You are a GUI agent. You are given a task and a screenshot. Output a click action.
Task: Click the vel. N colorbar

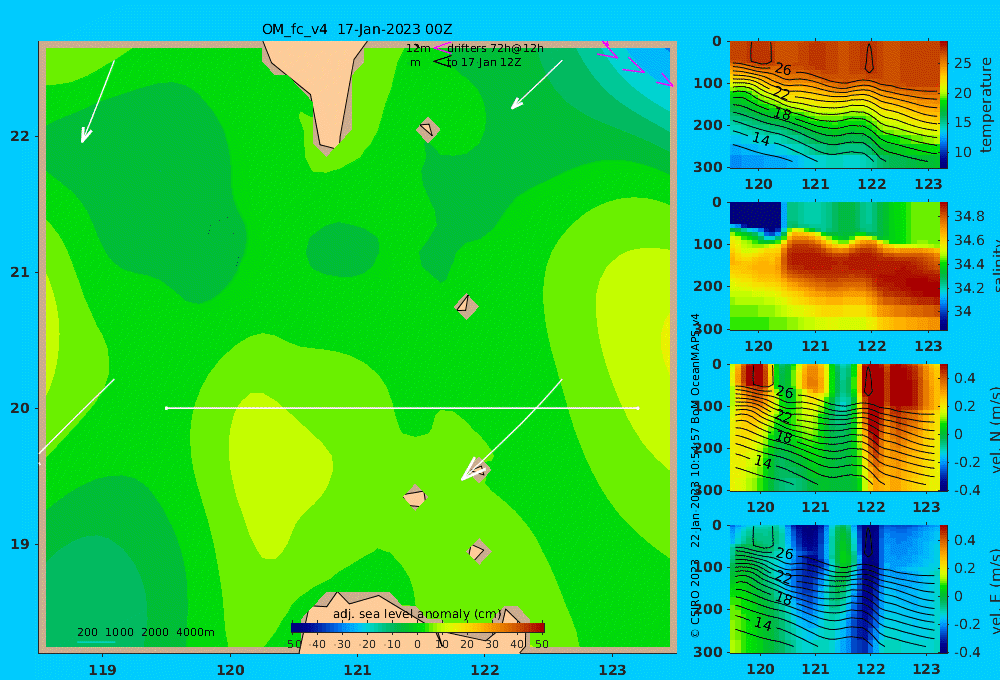tap(944, 427)
